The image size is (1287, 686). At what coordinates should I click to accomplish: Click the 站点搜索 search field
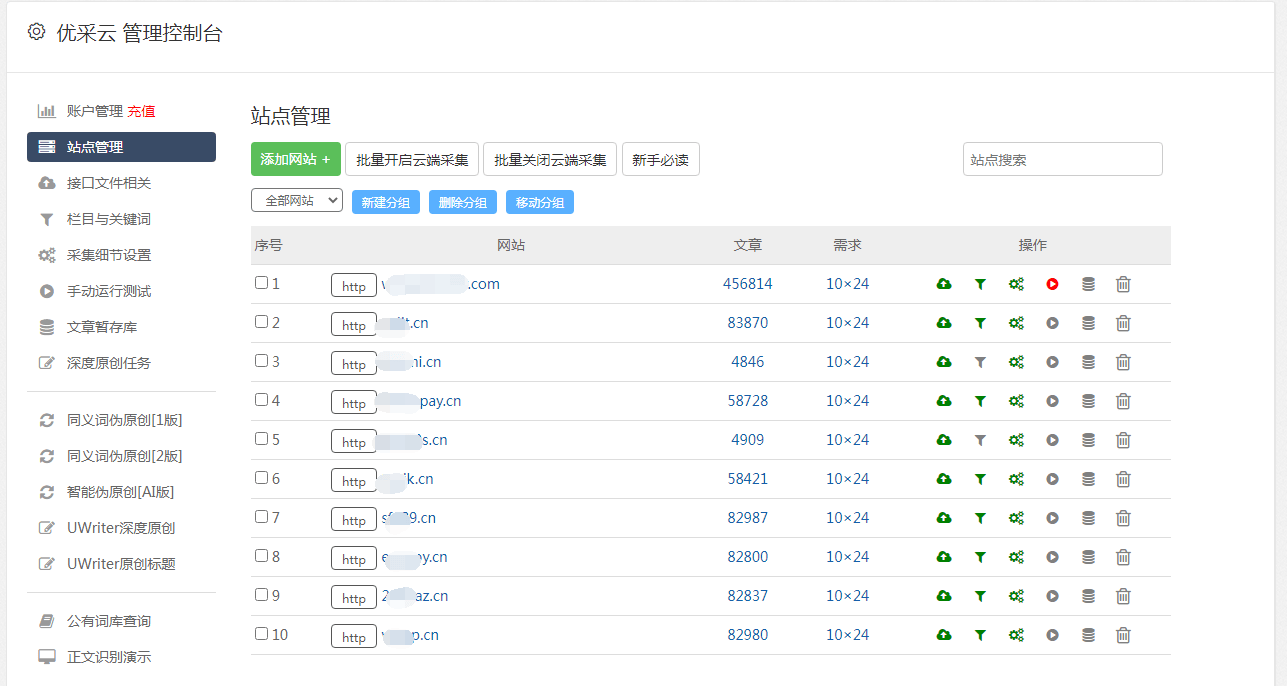(x=1062, y=158)
